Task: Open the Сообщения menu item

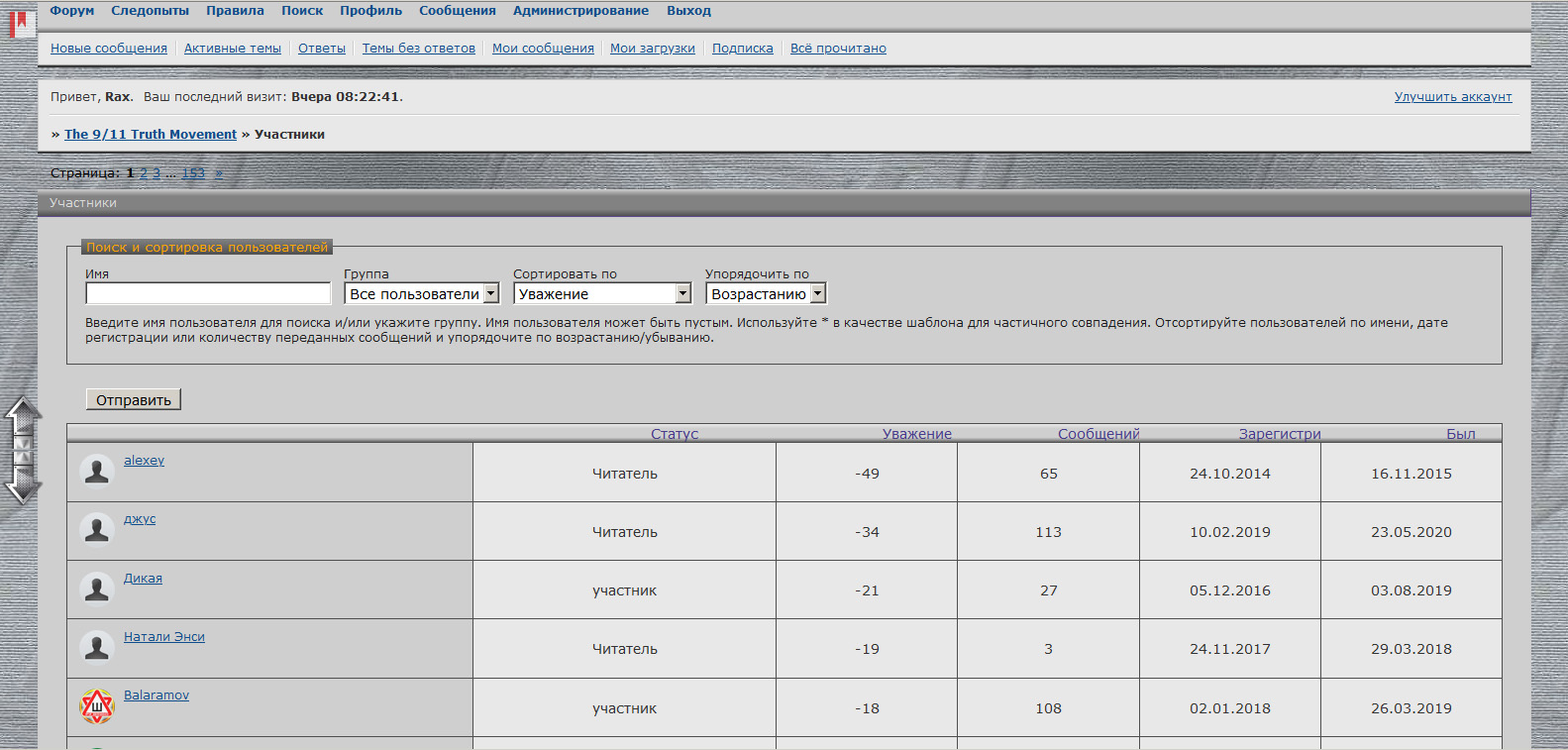Action: (458, 11)
